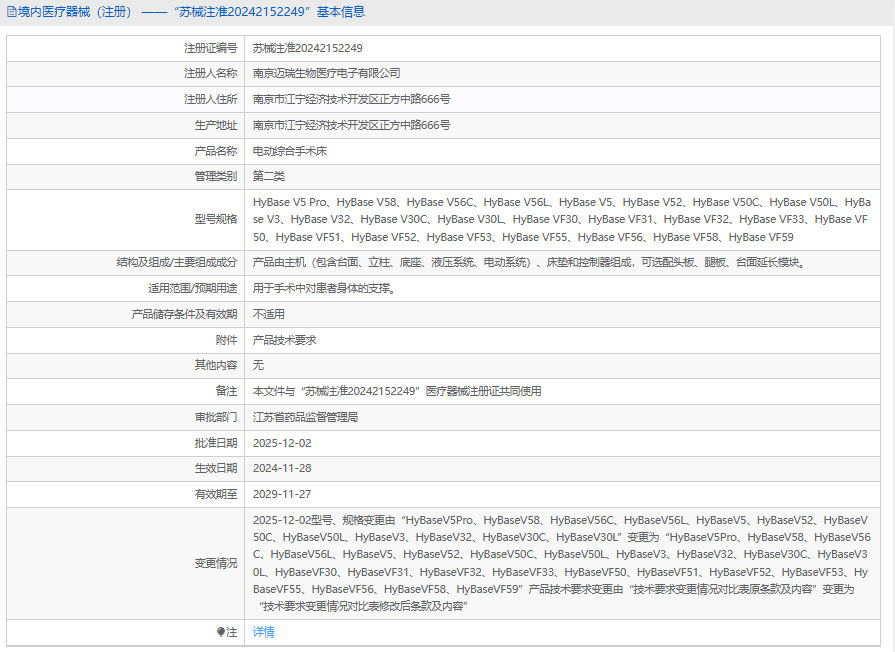This screenshot has width=895, height=652.
Task: Click the 有效期至 row label
Action: [x=216, y=494]
